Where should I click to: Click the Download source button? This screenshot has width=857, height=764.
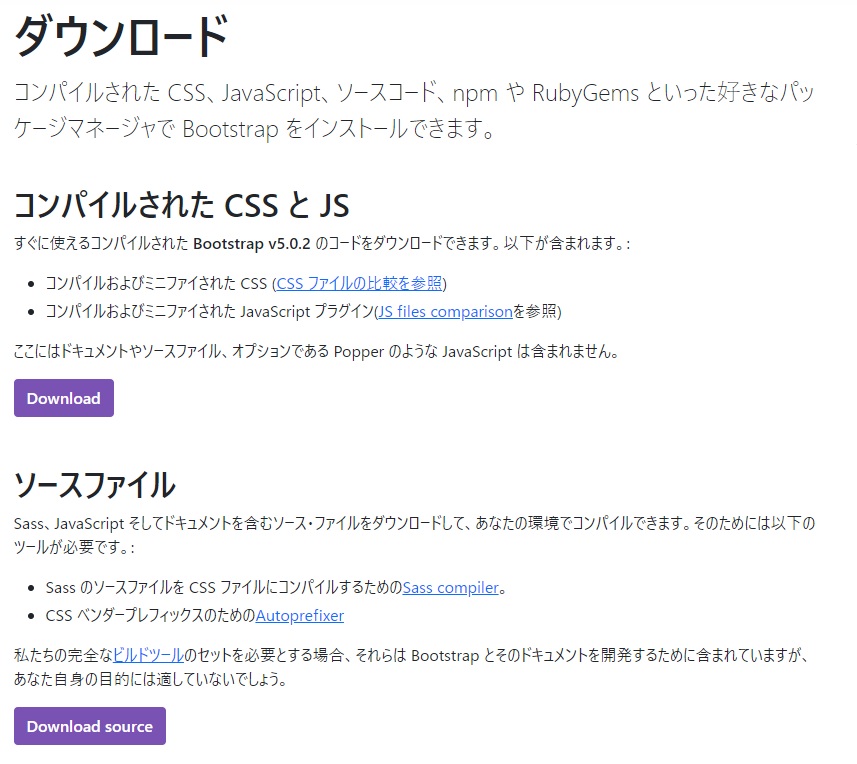click(x=90, y=726)
